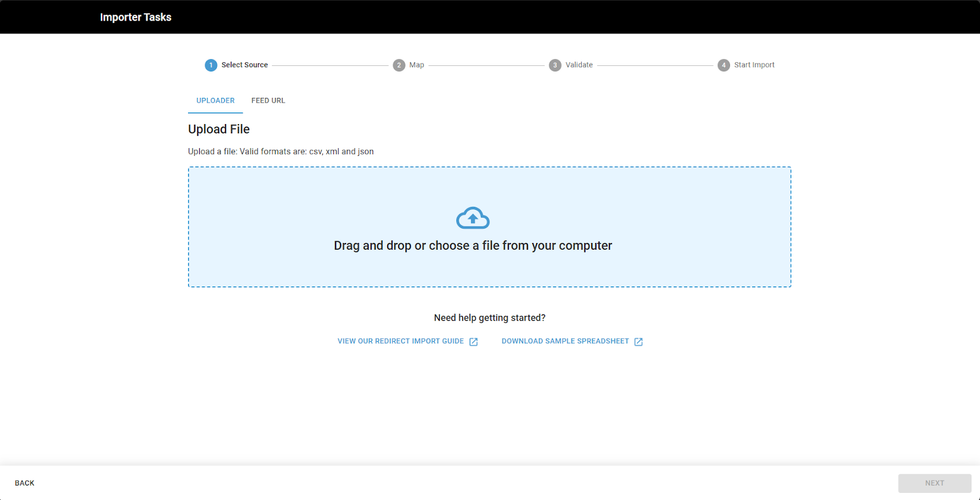Viewport: 980px width, 500px height.
Task: Click external-link icon beside Redirect Import Guide
Action: coord(474,342)
